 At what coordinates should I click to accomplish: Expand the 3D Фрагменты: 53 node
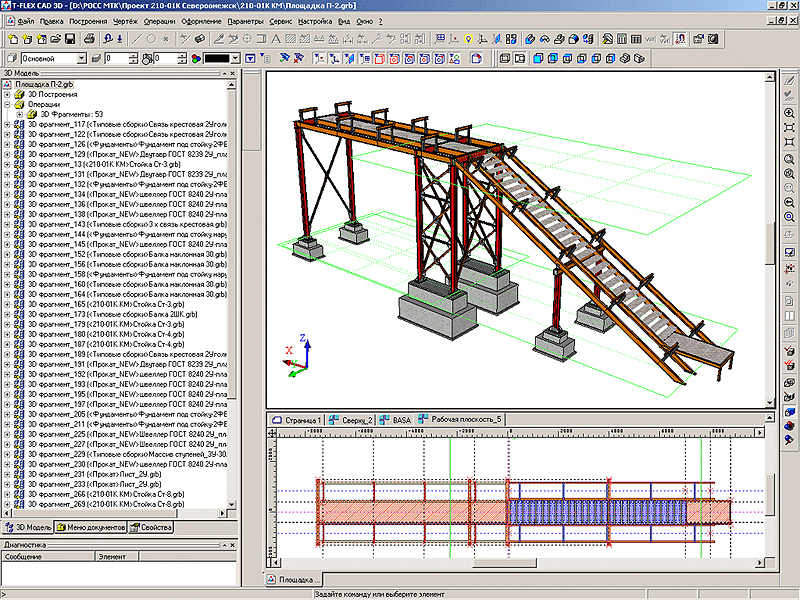point(19,114)
